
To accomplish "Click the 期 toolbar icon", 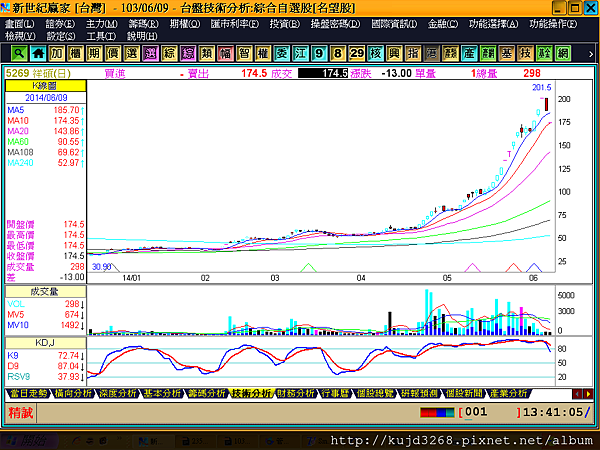I will (x=94, y=53).
